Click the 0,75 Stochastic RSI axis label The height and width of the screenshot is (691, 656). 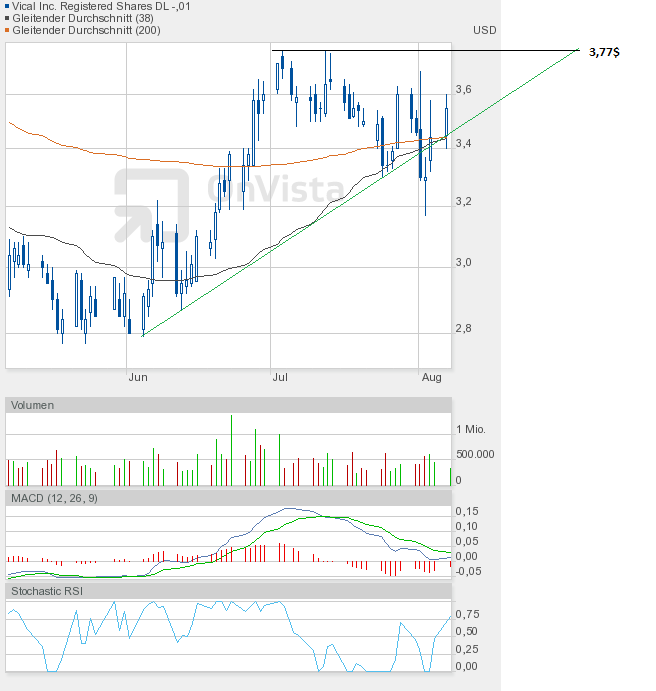[x=465, y=614]
